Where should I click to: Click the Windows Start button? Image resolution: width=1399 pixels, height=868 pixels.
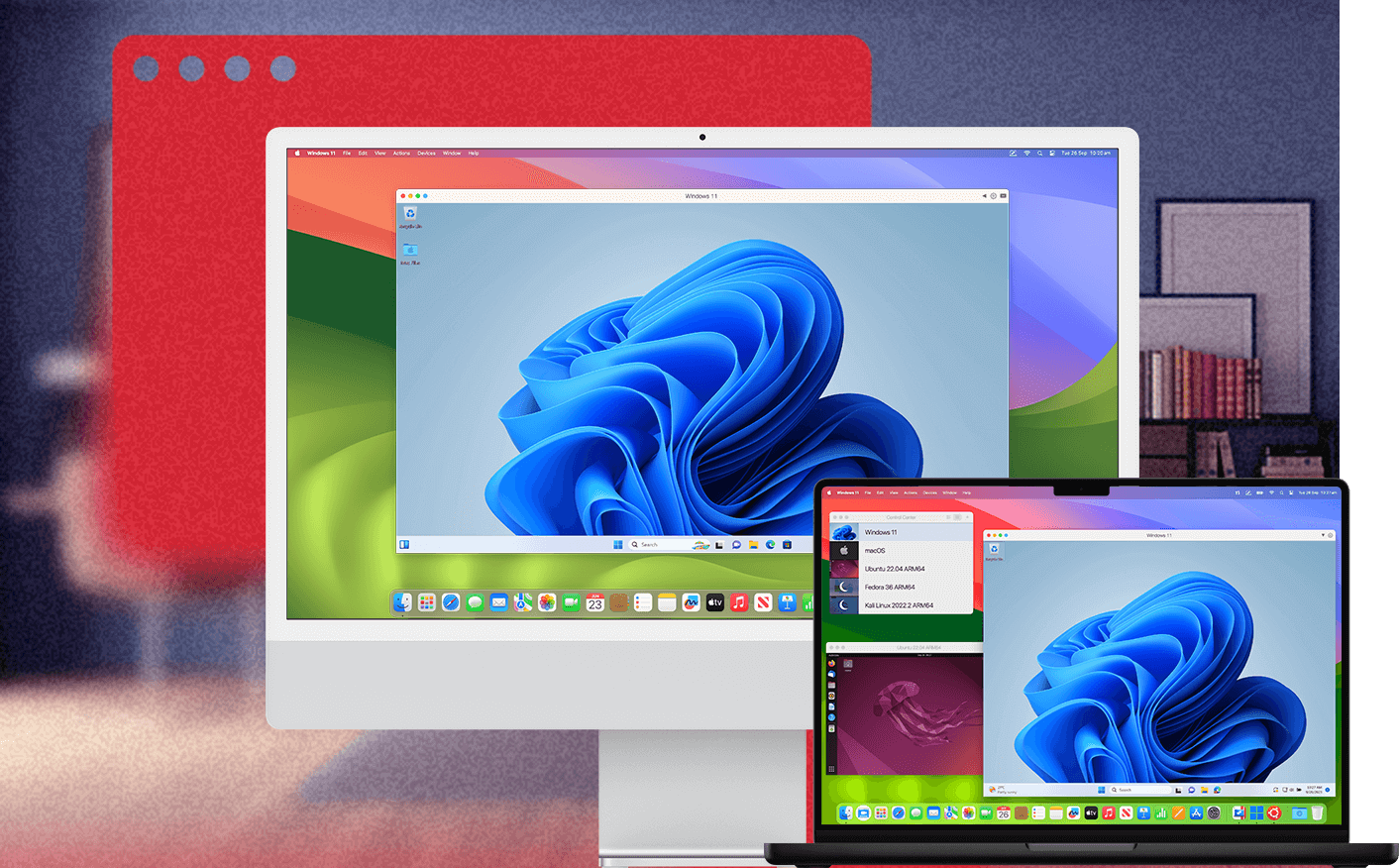pos(616,544)
